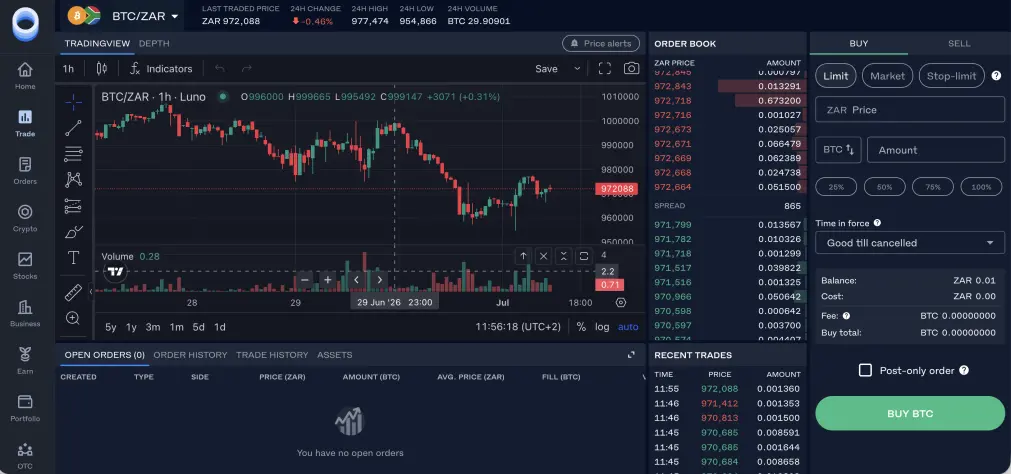Viewport: 1011px width, 474px height.
Task: Switch the BTC amount currency selector
Action: pos(838,150)
